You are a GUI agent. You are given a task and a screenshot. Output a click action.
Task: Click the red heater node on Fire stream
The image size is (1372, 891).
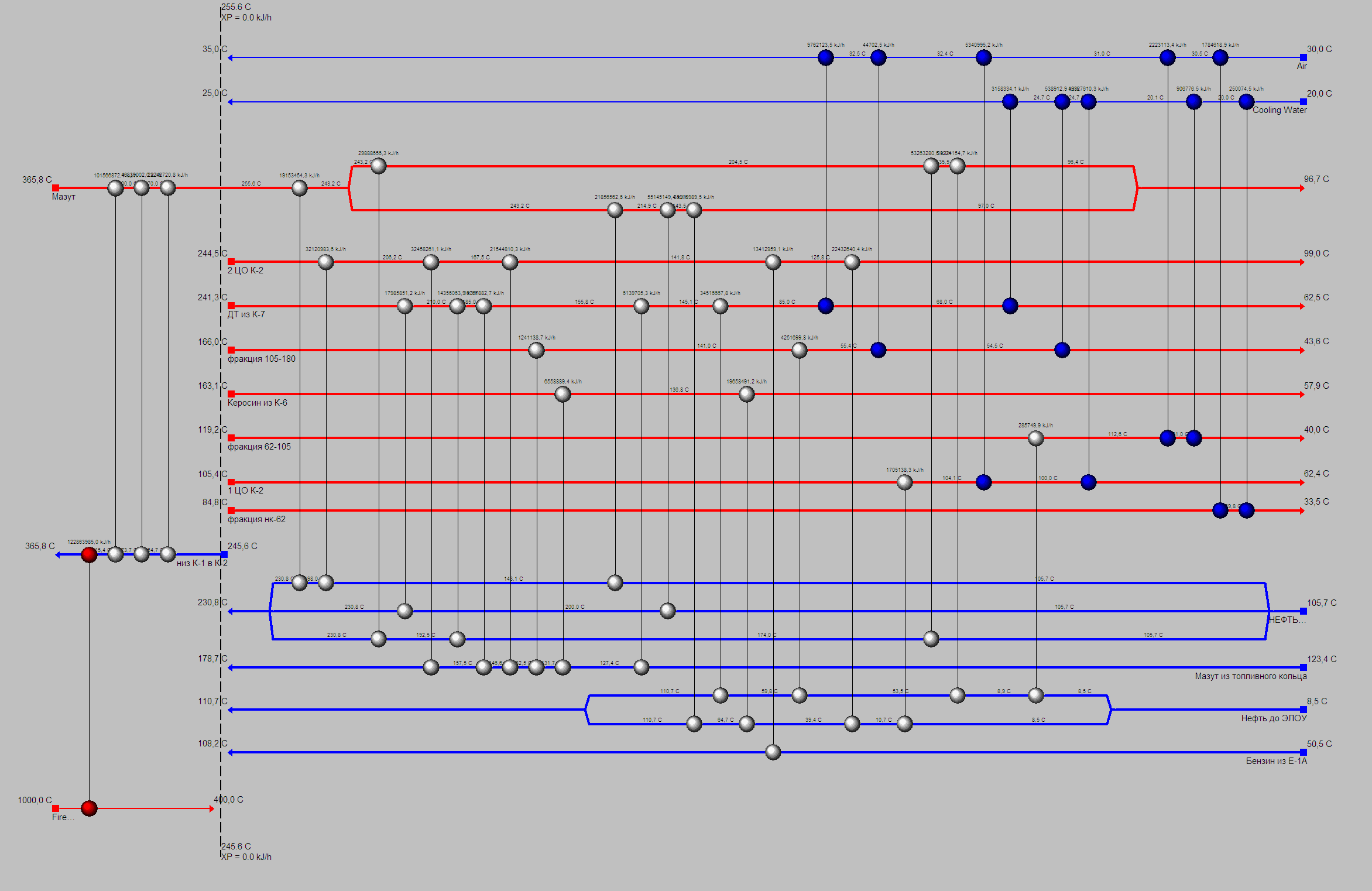[x=89, y=808]
